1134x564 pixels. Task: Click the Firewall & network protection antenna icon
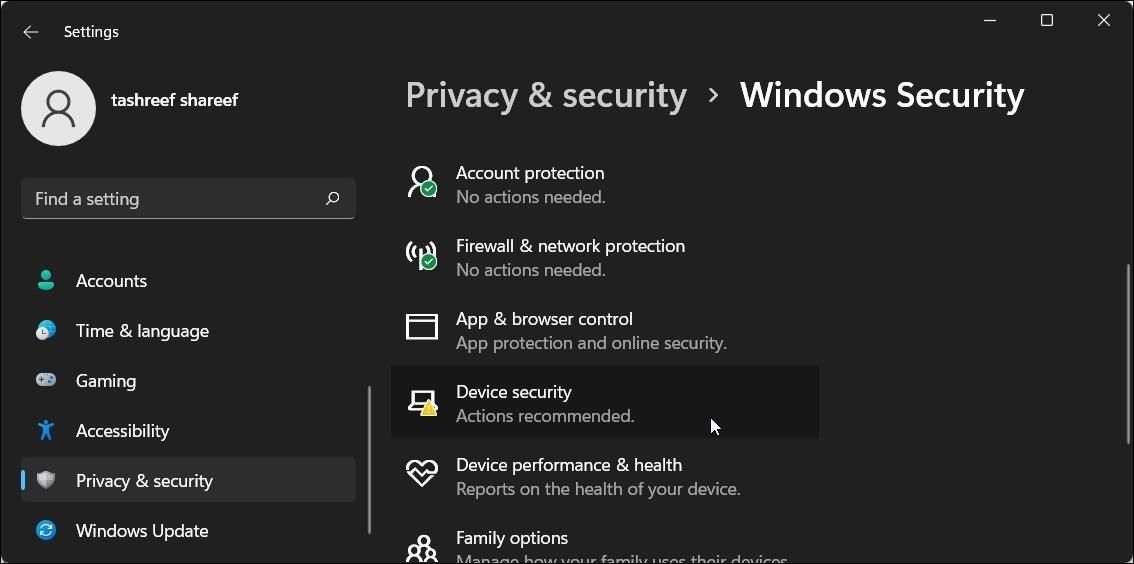(x=422, y=255)
